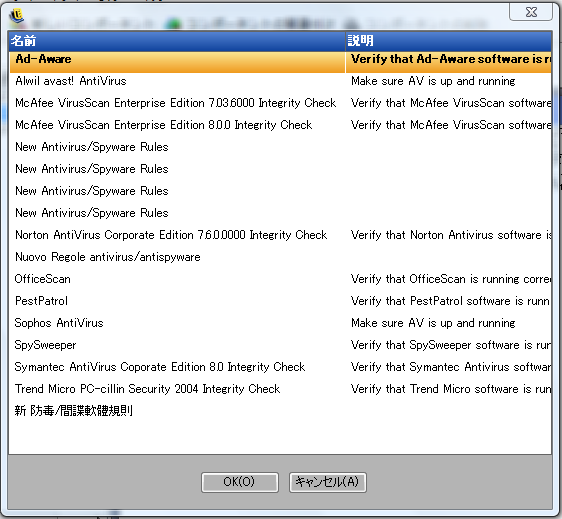
Task: Click 'Verify that PestPatrol software' description
Action: 448,301
